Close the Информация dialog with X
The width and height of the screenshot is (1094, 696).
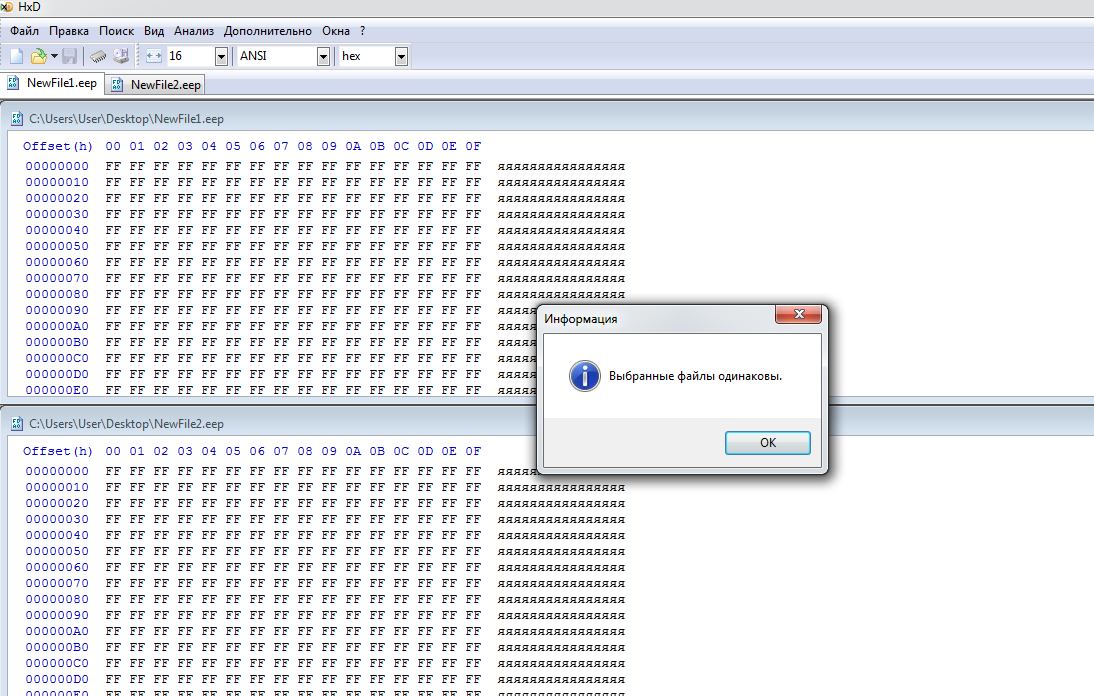point(799,315)
